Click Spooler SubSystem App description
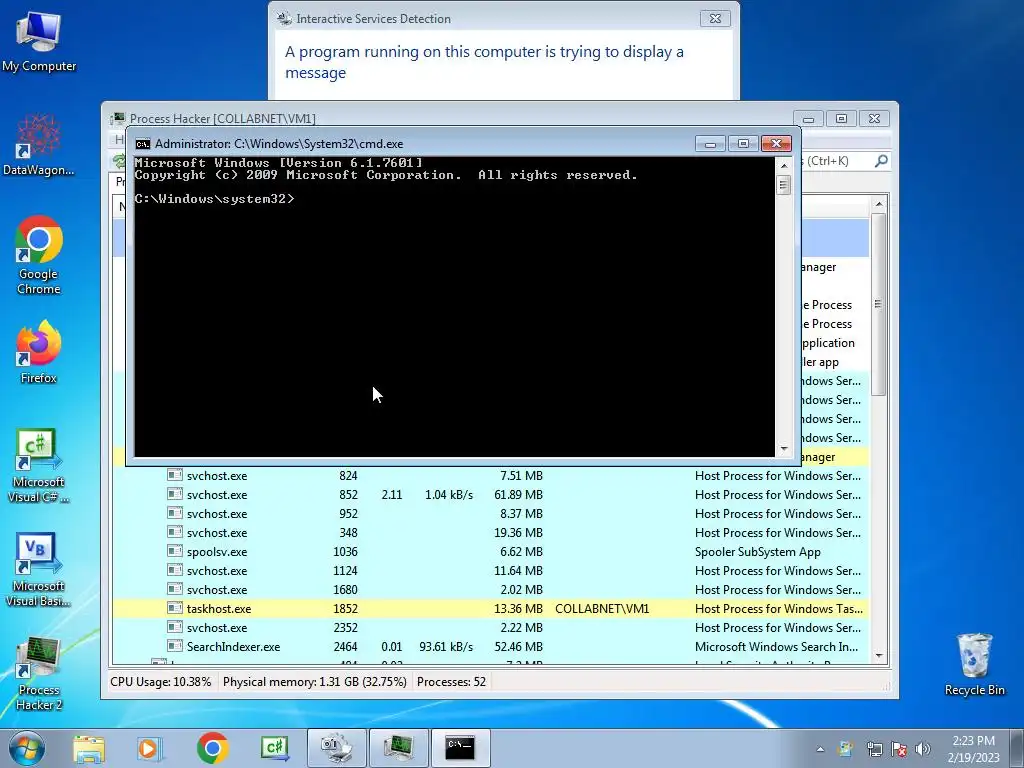 click(758, 552)
